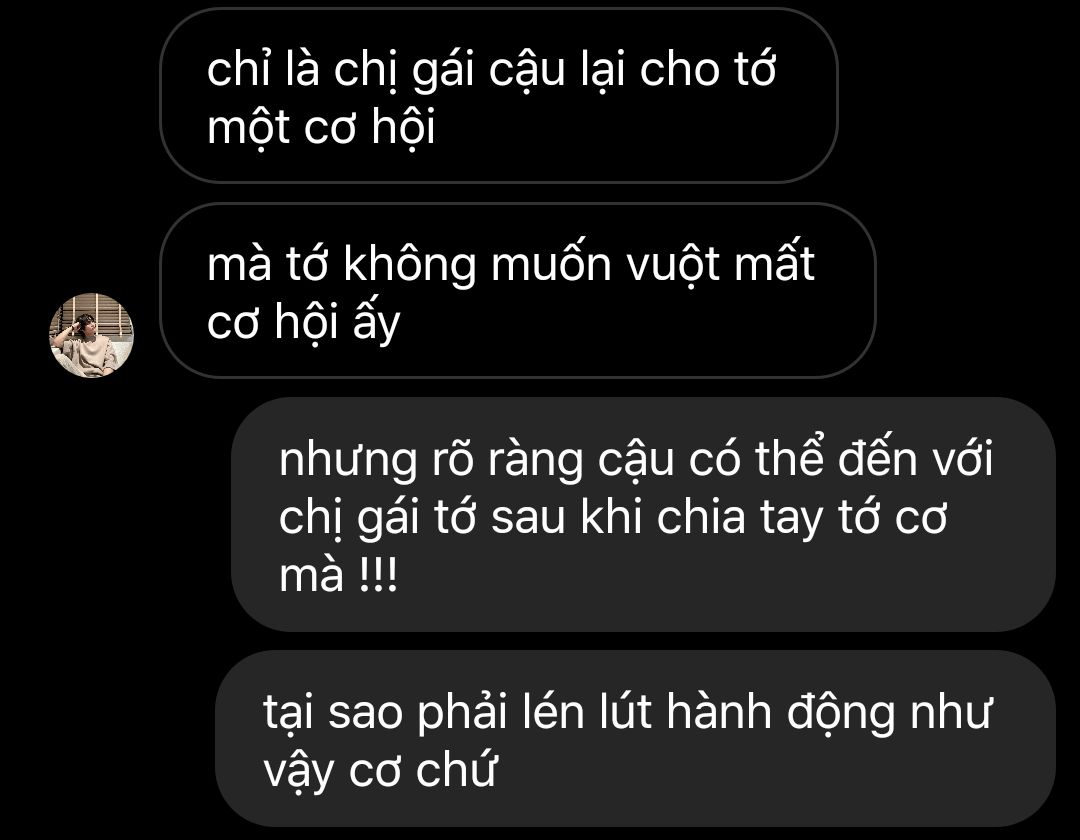Viewport: 1080px width, 840px height.
Task: Select the message 'chỉ là chị gái cậu lại cho tớ một cơ hội'
Action: coord(499,96)
